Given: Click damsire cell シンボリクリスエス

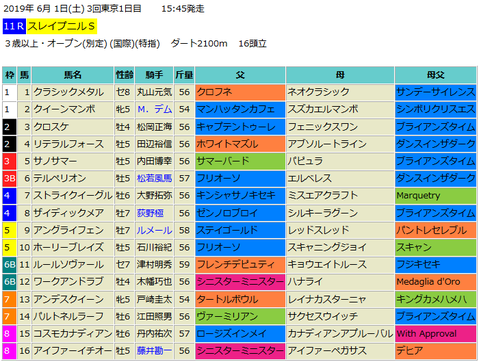Looking at the screenshot, I should pos(436,109).
